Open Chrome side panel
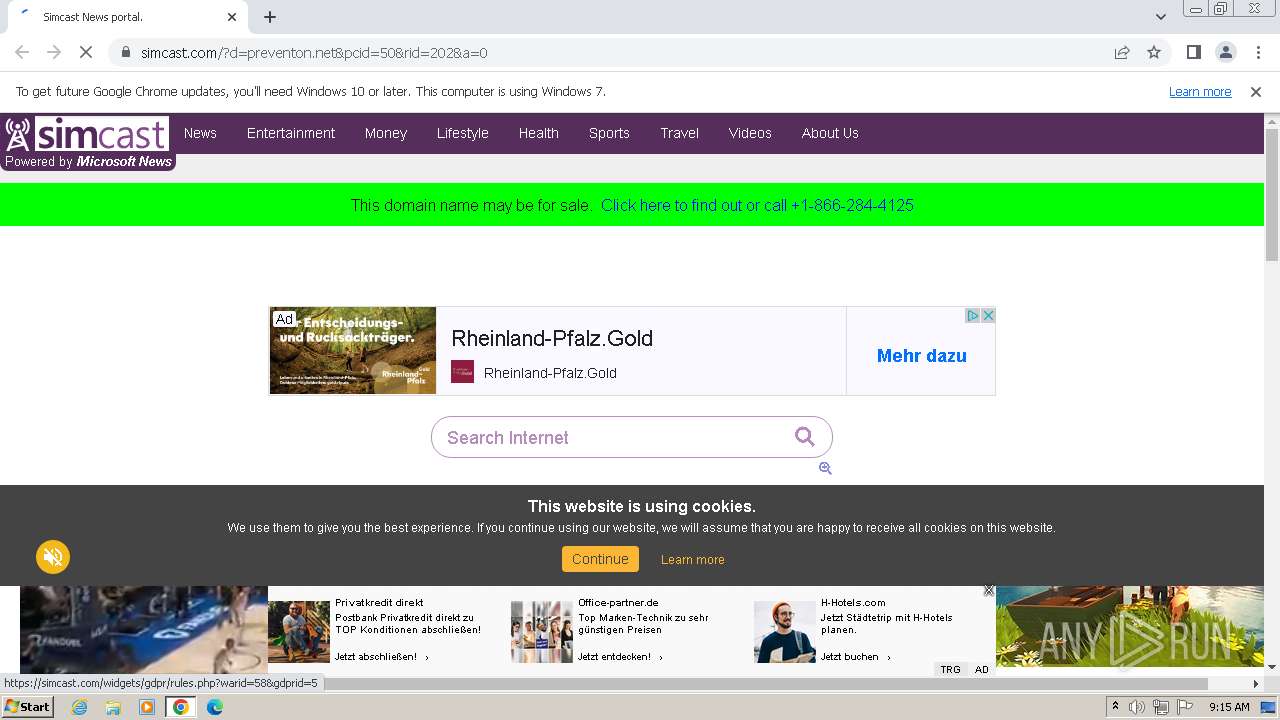The width and height of the screenshot is (1280, 720). 1193,52
